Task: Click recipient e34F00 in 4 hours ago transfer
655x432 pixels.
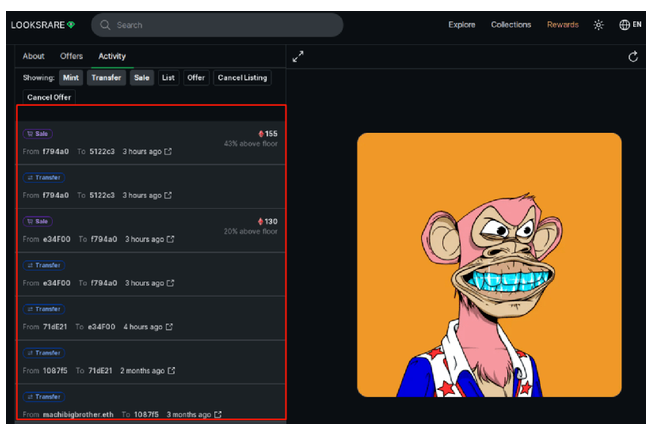Action: pos(102,327)
